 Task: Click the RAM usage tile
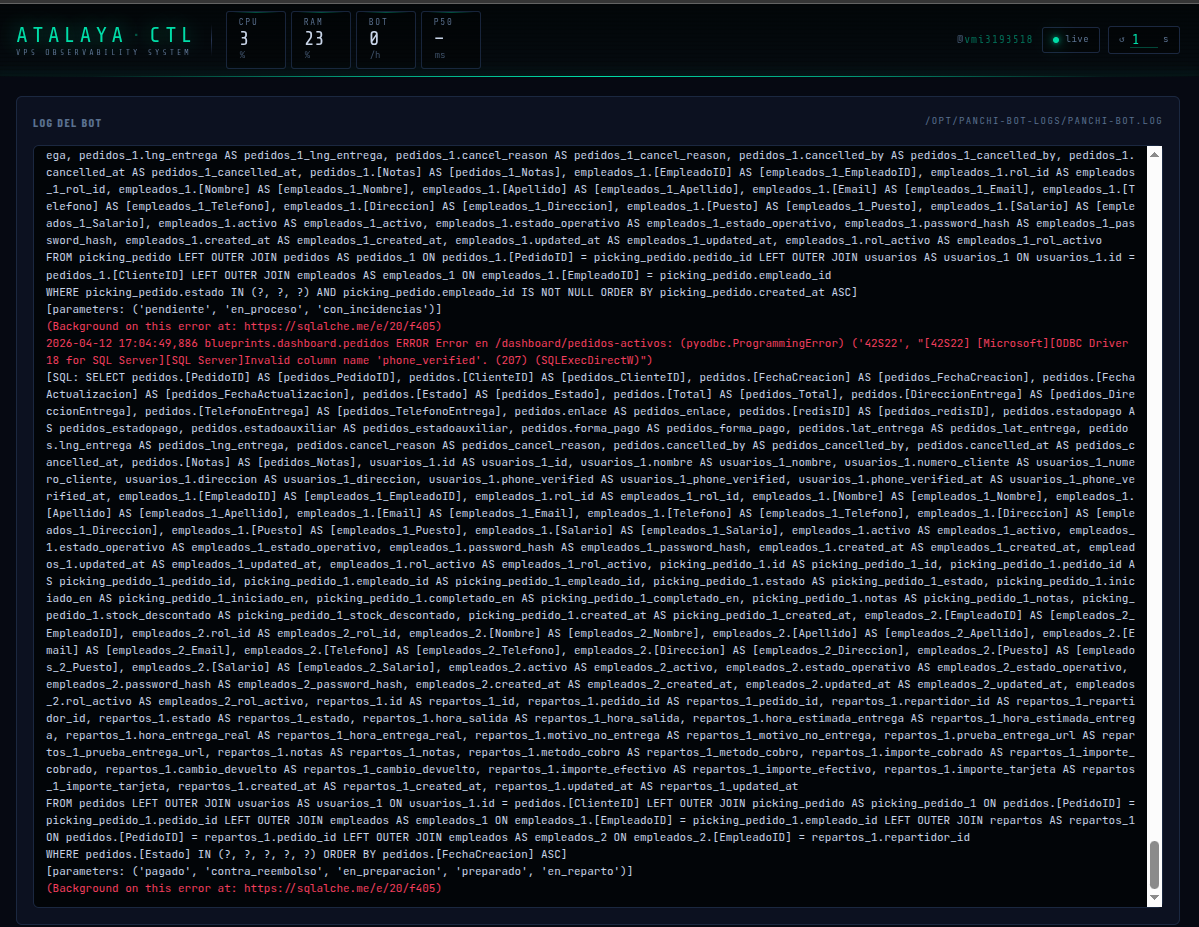(320, 40)
